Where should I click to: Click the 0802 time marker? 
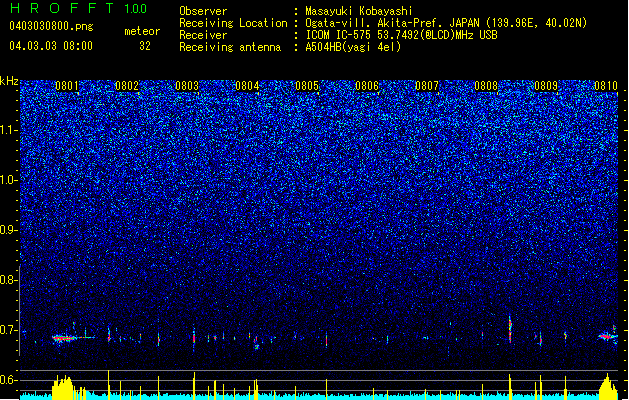pyautogui.click(x=127, y=86)
